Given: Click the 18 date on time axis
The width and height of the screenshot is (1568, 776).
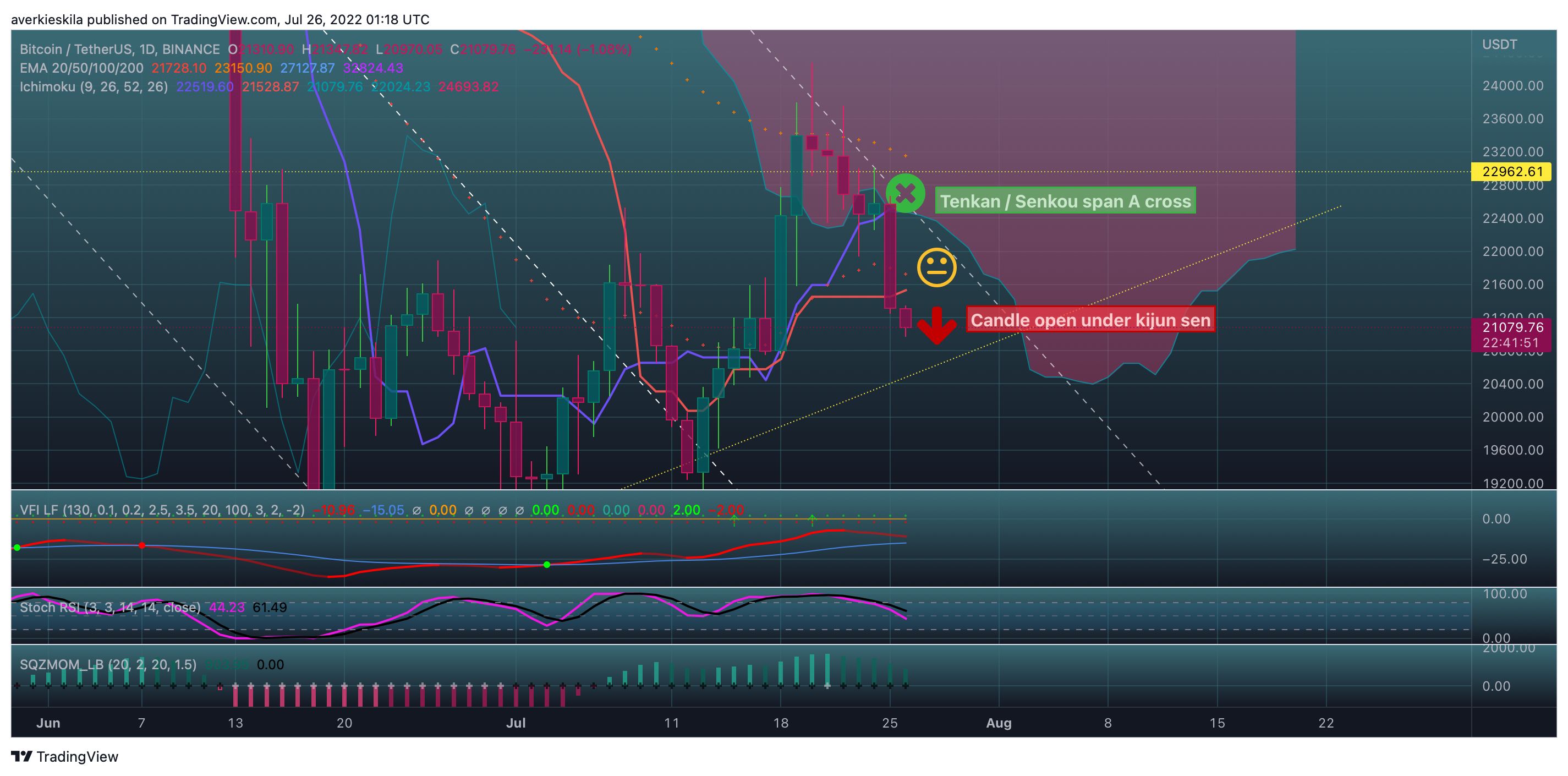Looking at the screenshot, I should [781, 723].
